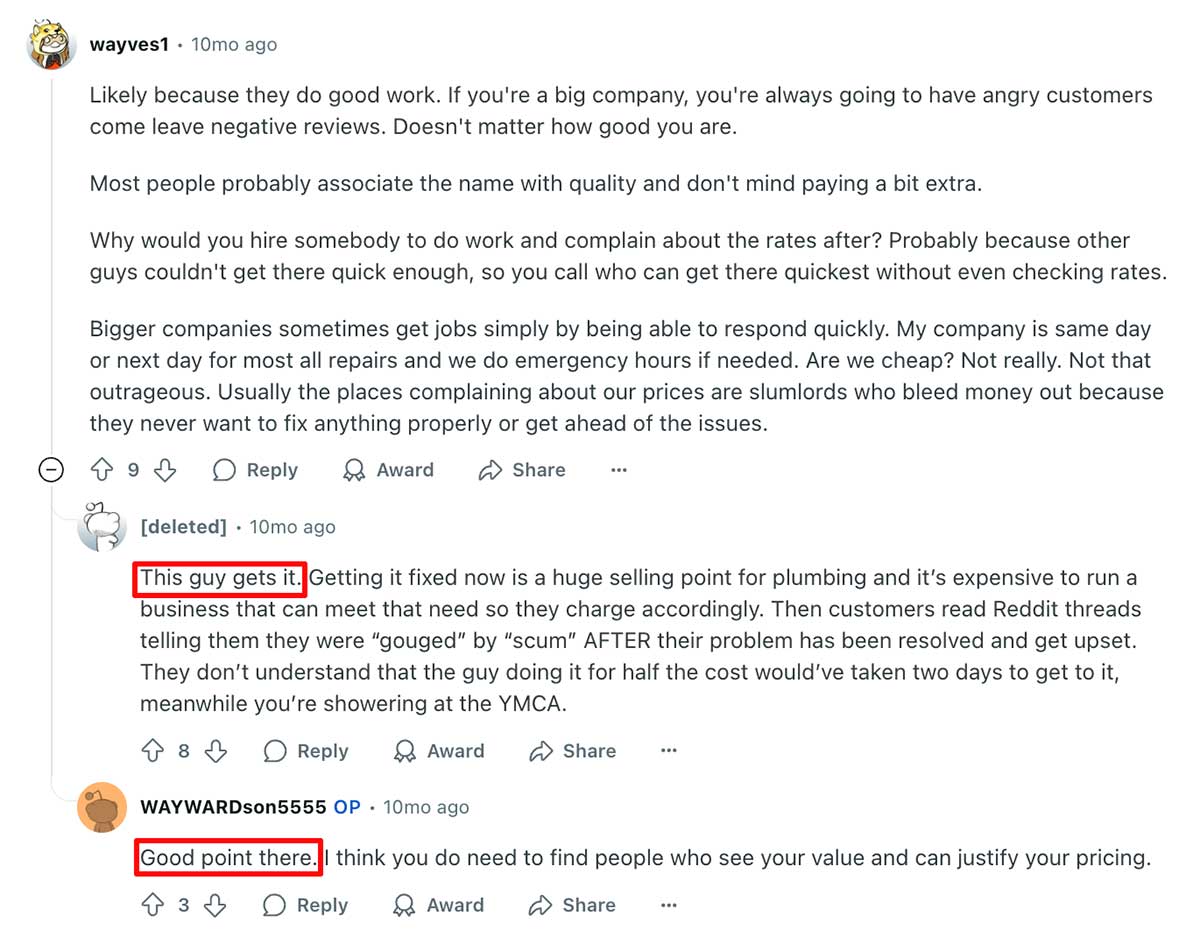
Task: Click the Award label on wayves1's comment
Action: click(406, 470)
